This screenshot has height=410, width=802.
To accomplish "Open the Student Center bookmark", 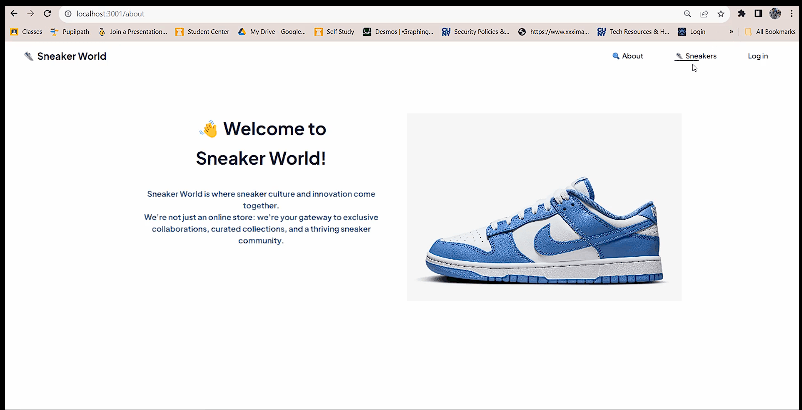I will (202, 32).
